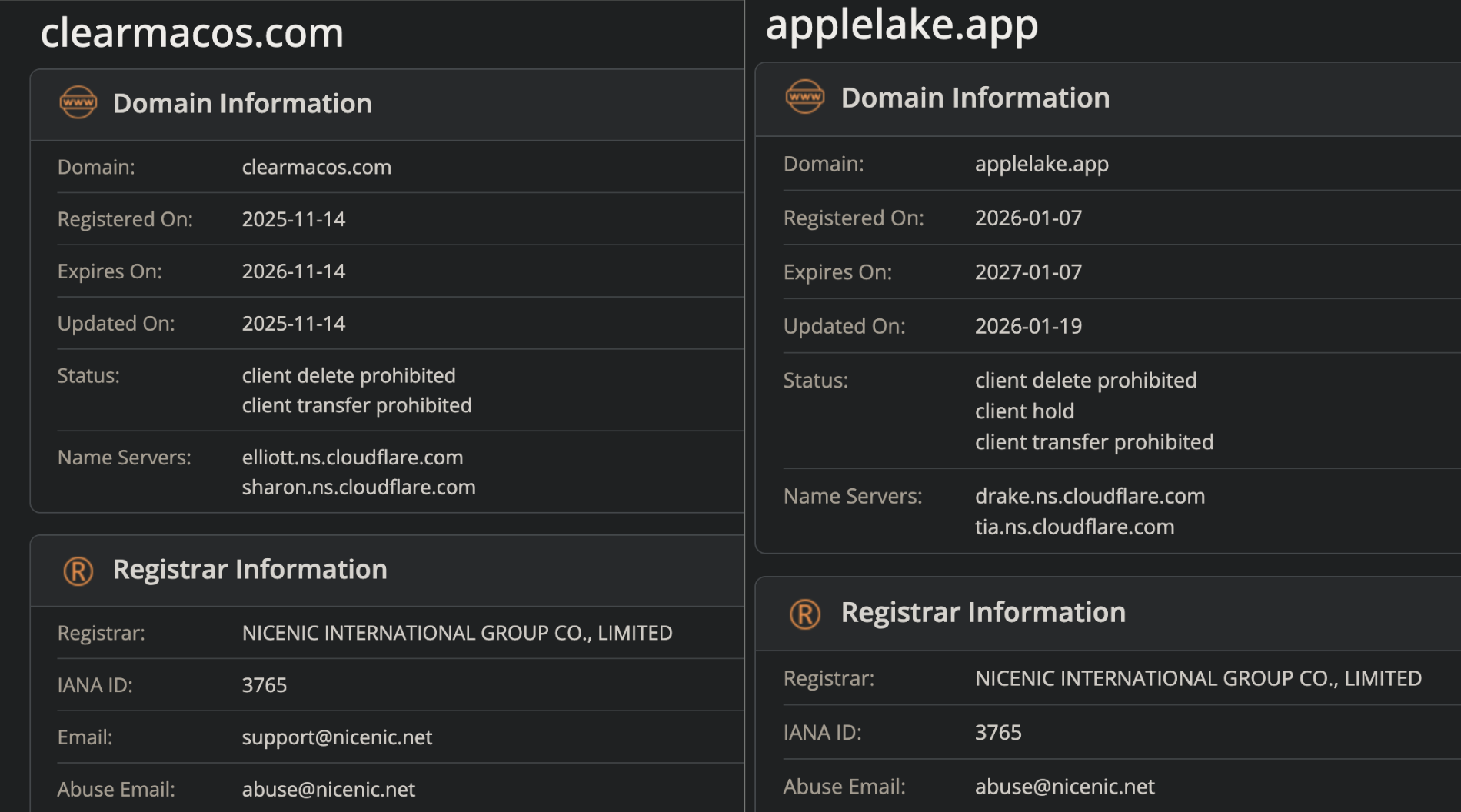Select the large clearmacos.com page title
The height and width of the screenshot is (812, 1461).
pos(191,33)
